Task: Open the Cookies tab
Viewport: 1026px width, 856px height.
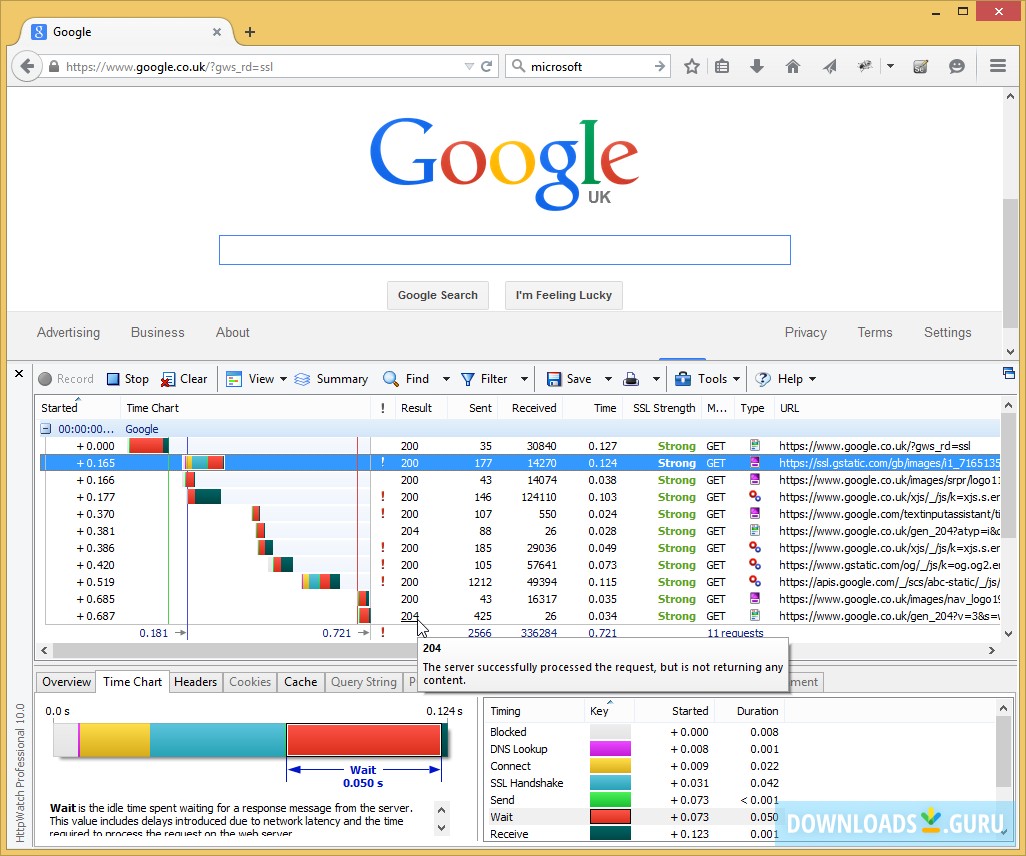Action: pos(250,681)
